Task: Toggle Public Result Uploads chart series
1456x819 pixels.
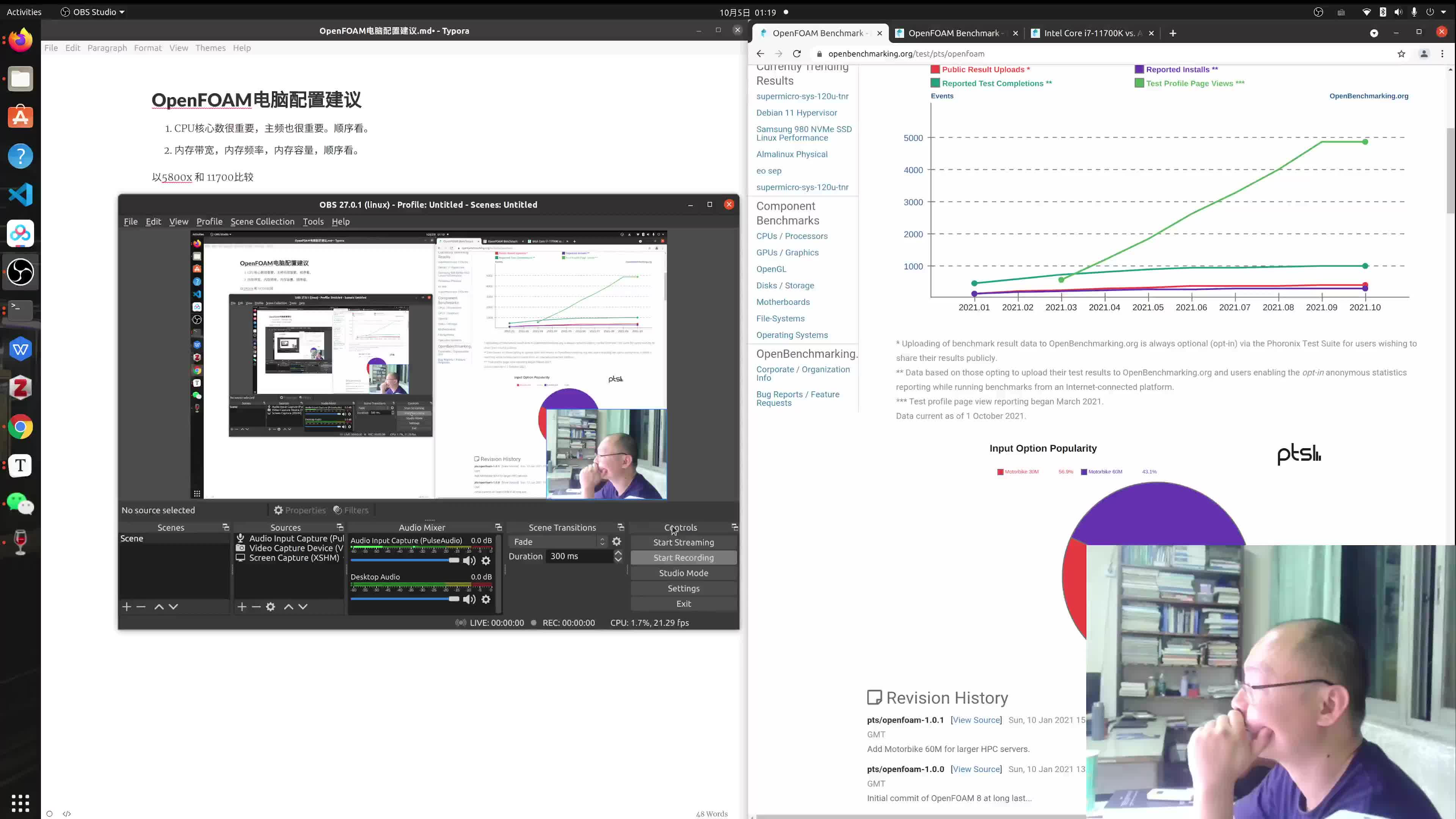Action: click(980, 69)
